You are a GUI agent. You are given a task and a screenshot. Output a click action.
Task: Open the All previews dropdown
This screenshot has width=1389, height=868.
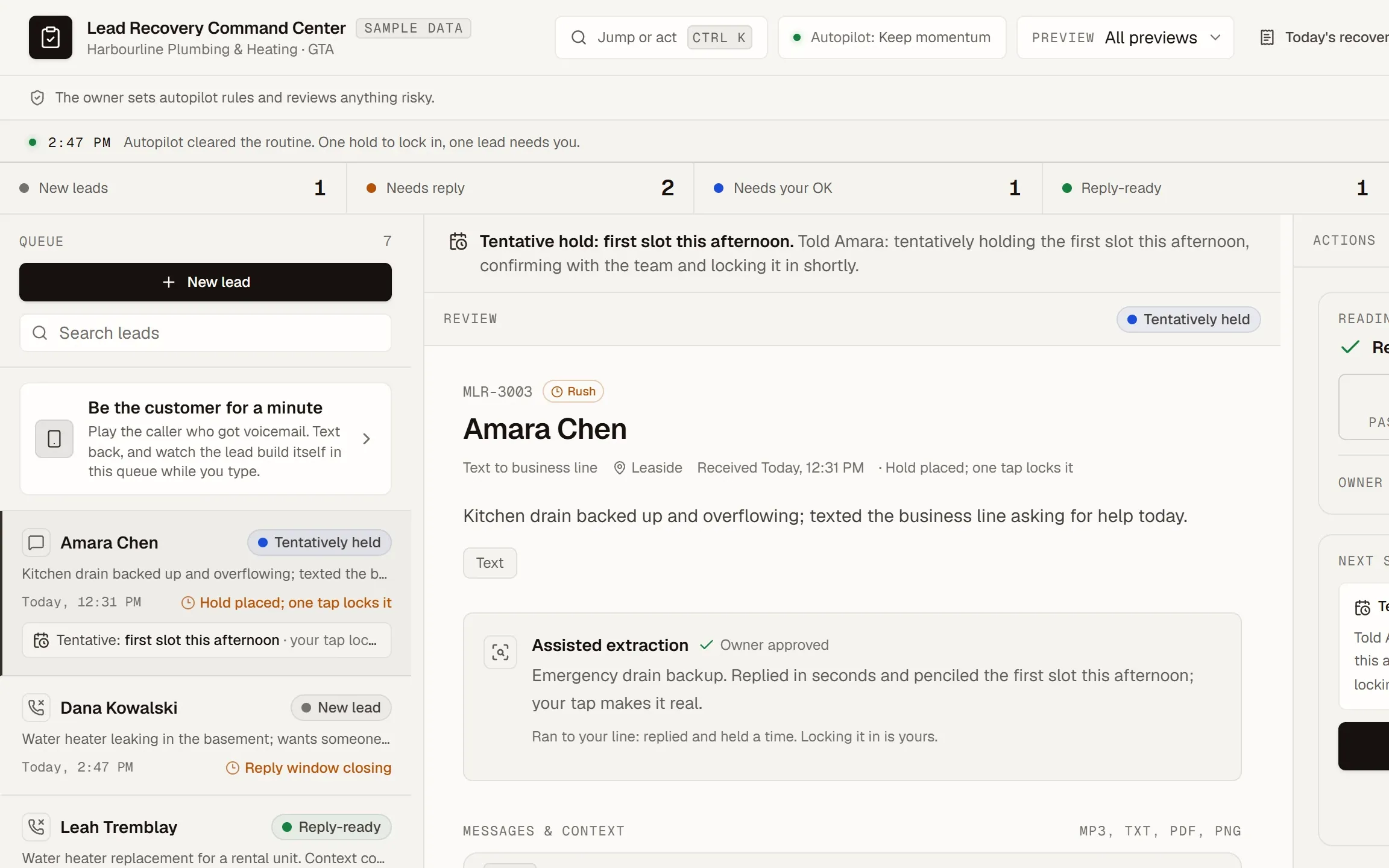pyautogui.click(x=1126, y=37)
